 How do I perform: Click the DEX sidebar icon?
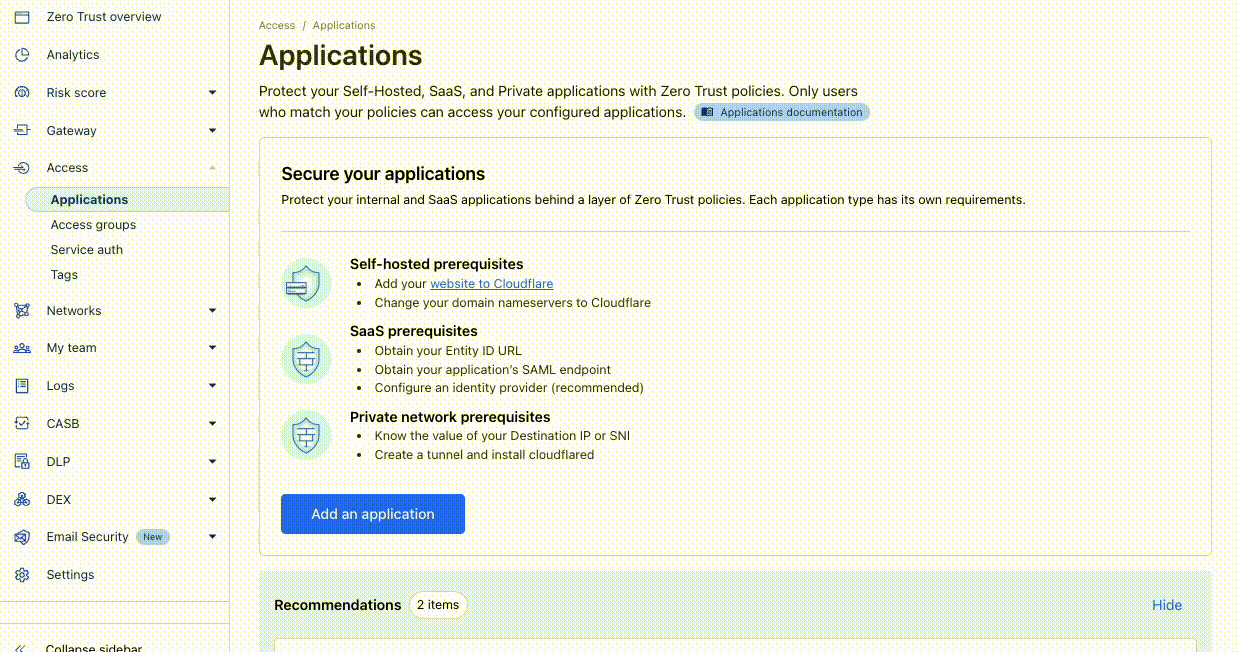[22, 500]
